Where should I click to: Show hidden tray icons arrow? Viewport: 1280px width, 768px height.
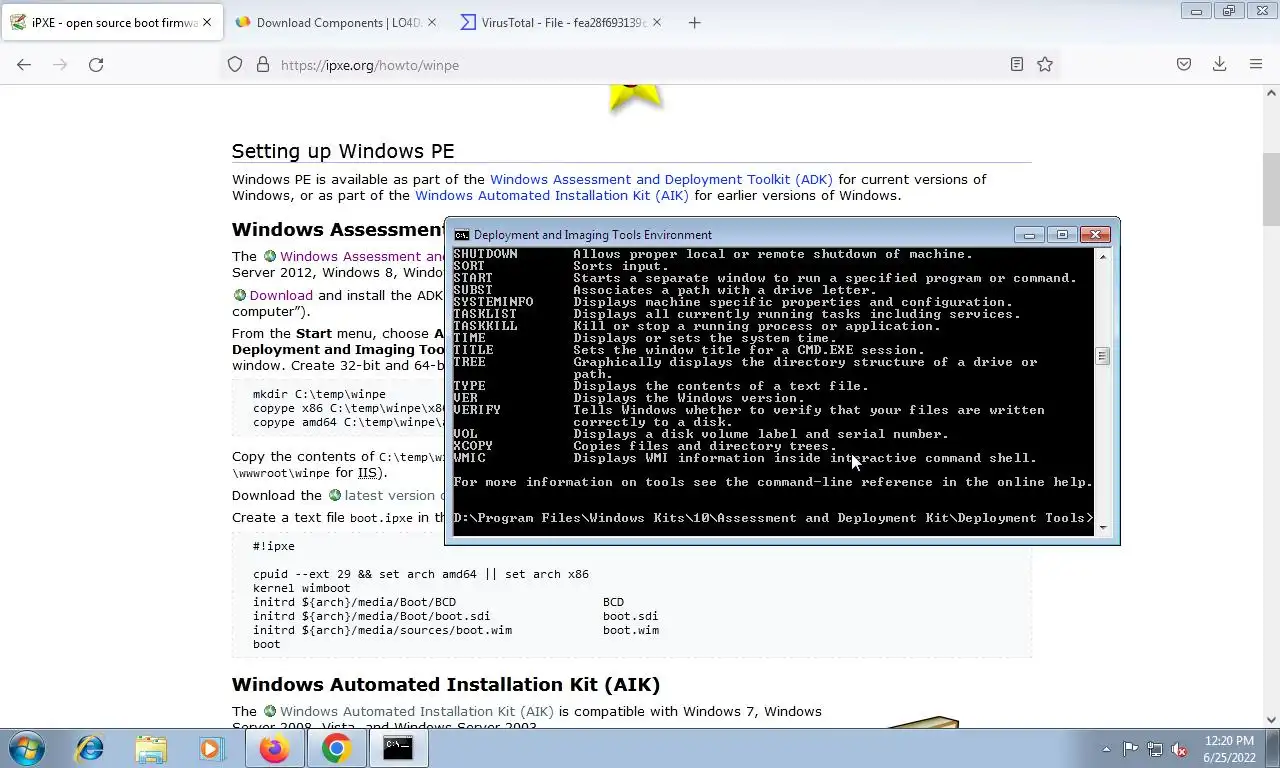click(x=1106, y=749)
